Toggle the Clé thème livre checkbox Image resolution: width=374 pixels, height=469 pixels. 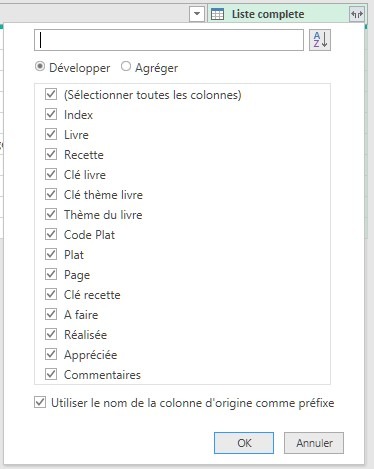(51, 194)
